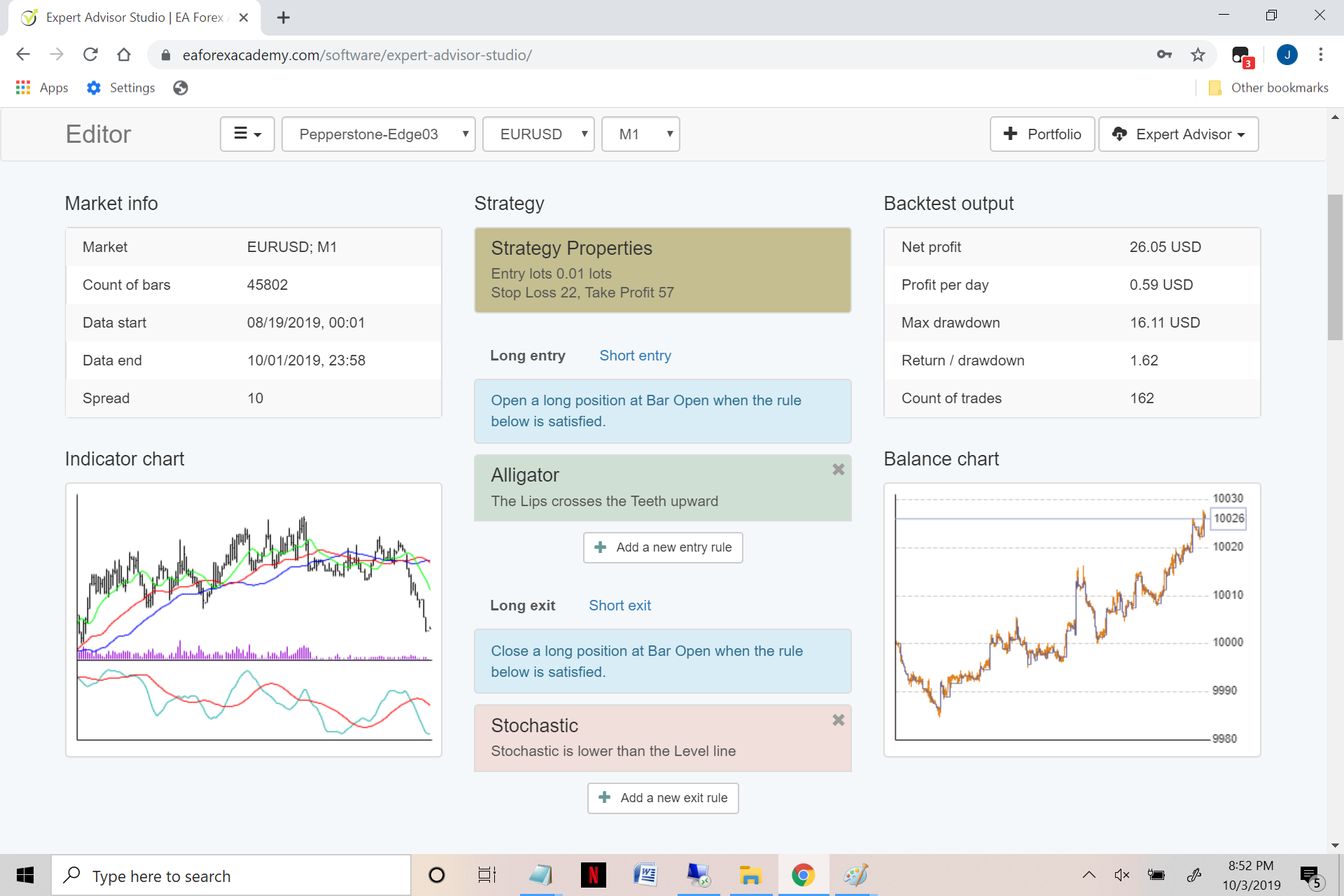Click the globe bookmark icon
The width and height of the screenshot is (1344, 896).
click(181, 87)
